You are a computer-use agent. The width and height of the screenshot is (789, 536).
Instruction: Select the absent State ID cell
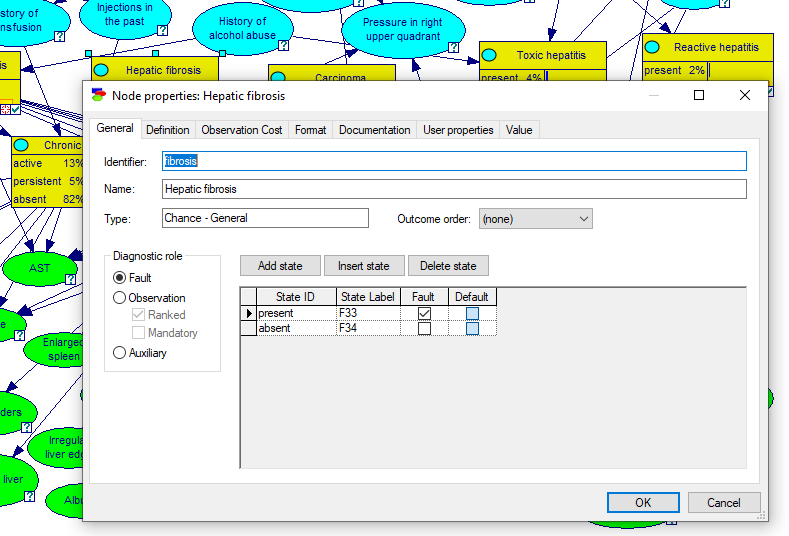[296, 328]
